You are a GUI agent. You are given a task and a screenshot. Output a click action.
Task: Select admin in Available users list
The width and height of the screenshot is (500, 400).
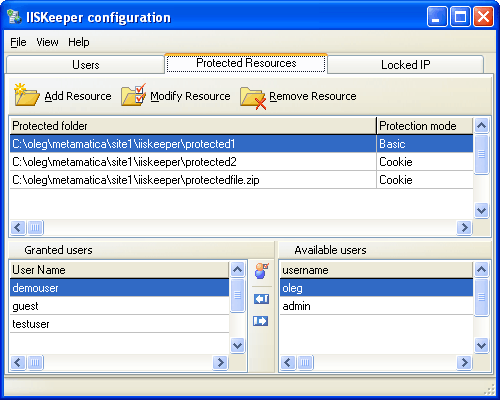(x=376, y=306)
